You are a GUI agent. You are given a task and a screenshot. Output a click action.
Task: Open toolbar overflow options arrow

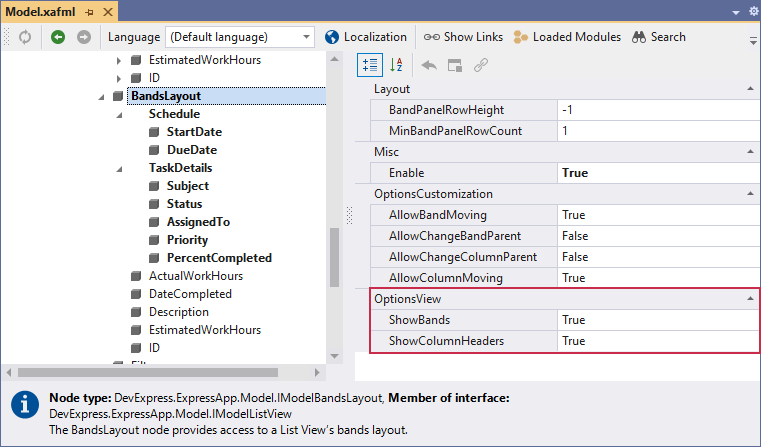pyautogui.click(x=753, y=40)
